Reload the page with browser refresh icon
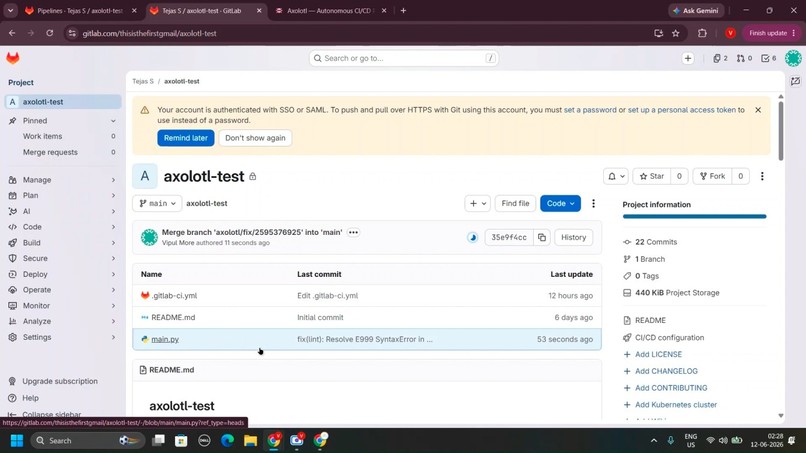 click(49, 33)
